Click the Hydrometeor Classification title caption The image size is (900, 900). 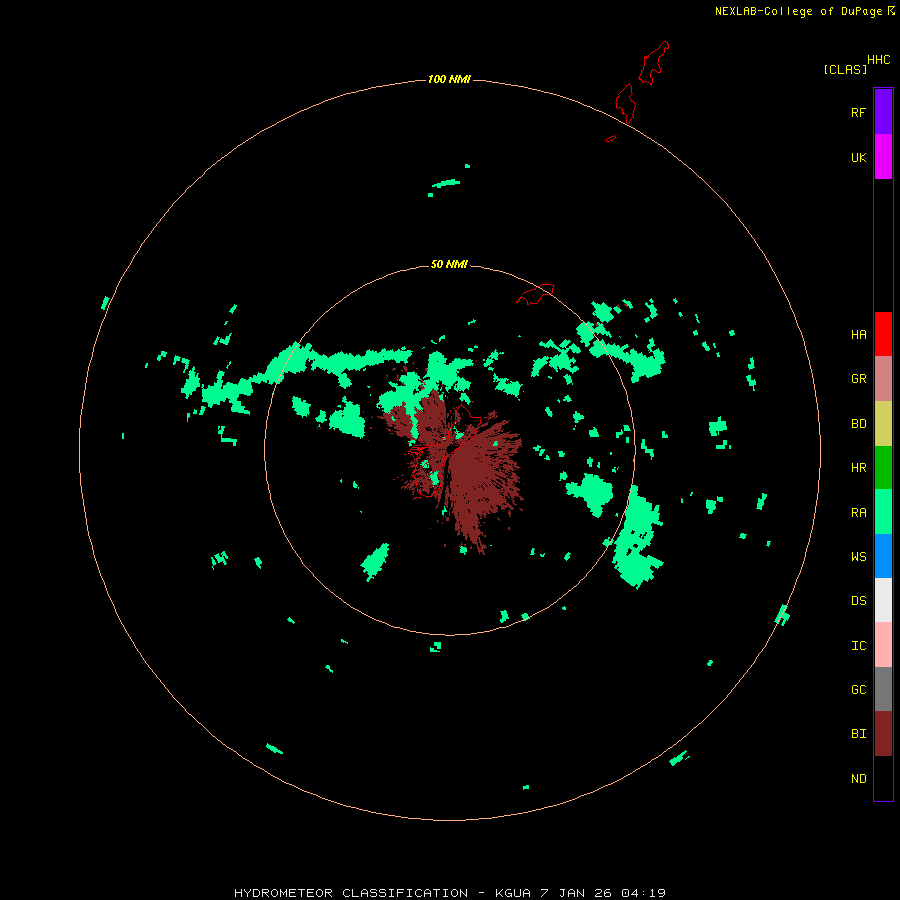449,893
